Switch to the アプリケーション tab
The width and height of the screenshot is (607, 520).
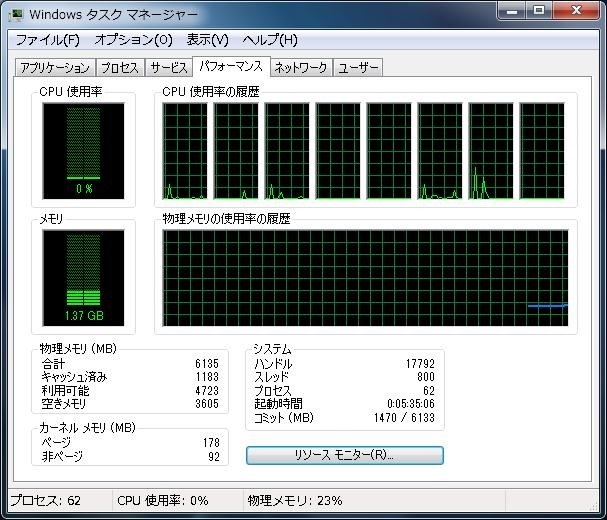click(55, 68)
